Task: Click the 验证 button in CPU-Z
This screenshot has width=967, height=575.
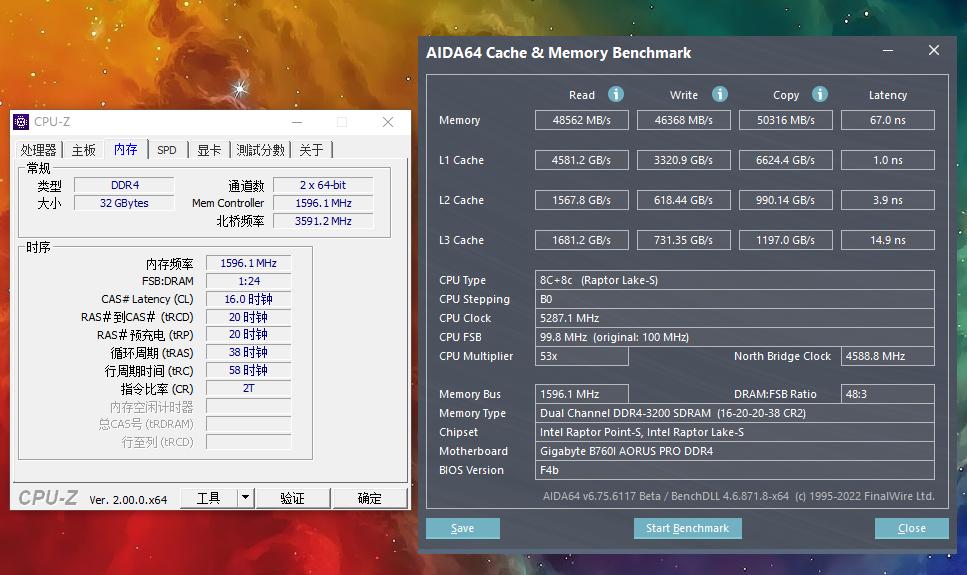Action: point(292,498)
